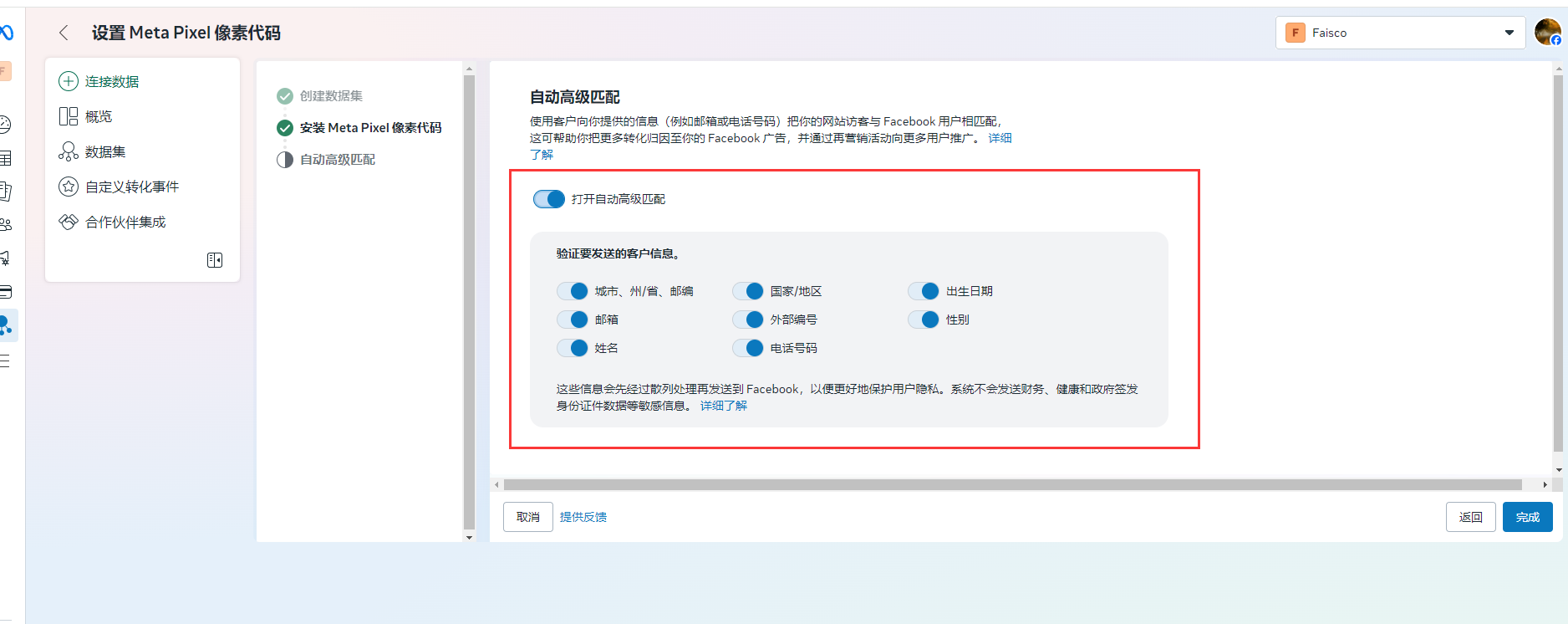Open the billing card icon in the left rail

[5, 292]
